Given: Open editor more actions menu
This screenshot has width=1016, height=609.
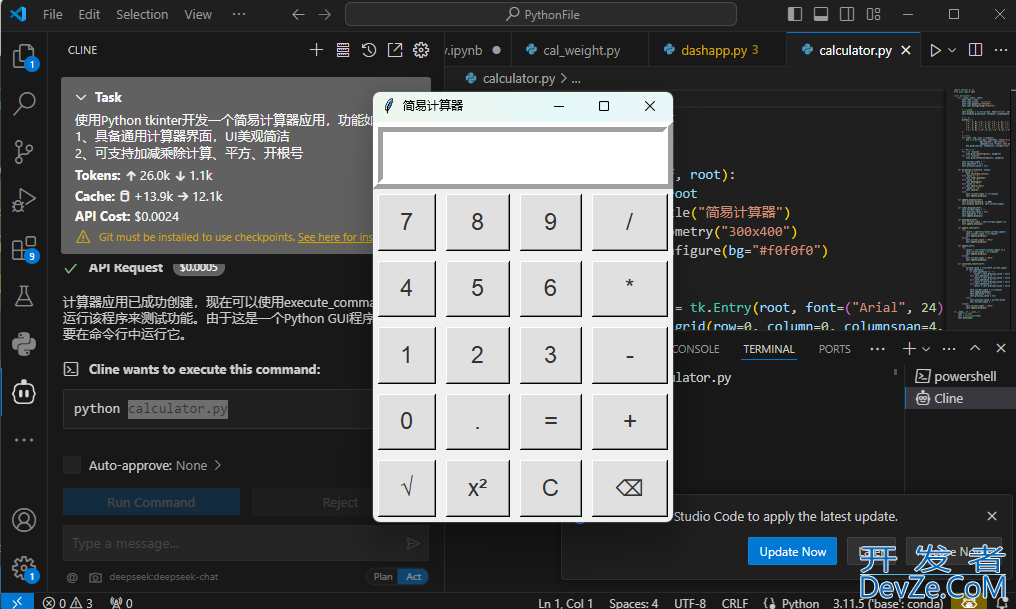Looking at the screenshot, I should [x=1001, y=50].
